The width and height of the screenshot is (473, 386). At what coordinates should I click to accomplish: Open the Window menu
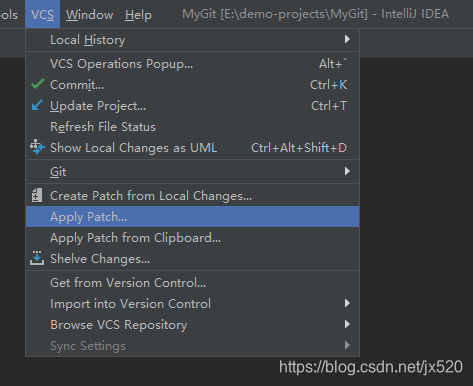pyautogui.click(x=89, y=15)
